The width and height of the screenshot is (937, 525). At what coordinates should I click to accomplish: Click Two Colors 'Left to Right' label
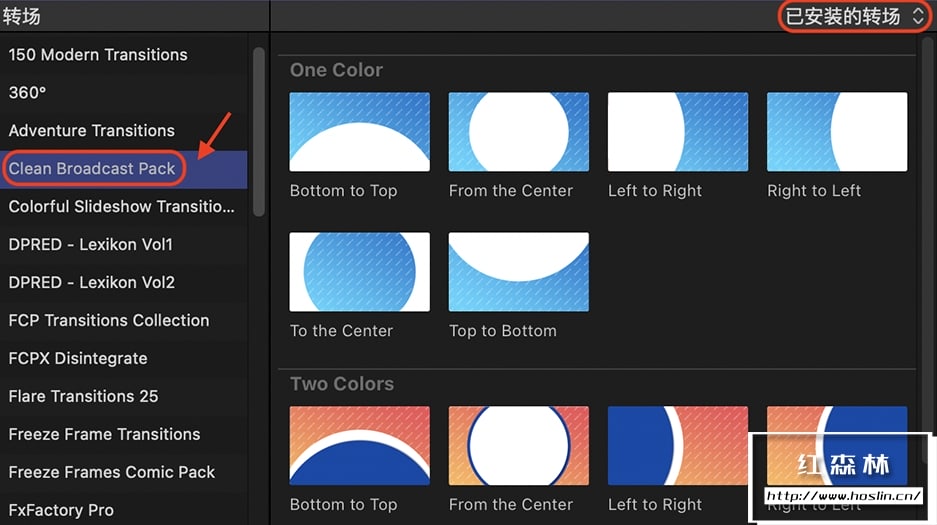click(655, 505)
